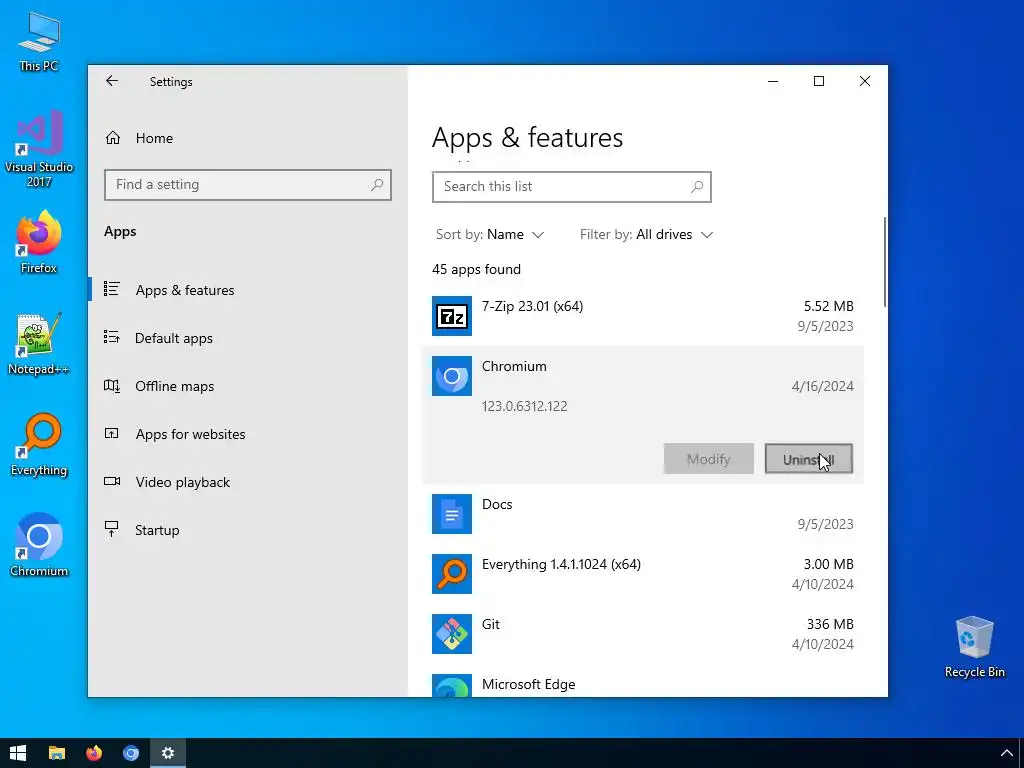Open the Windows Start menu

[x=18, y=753]
